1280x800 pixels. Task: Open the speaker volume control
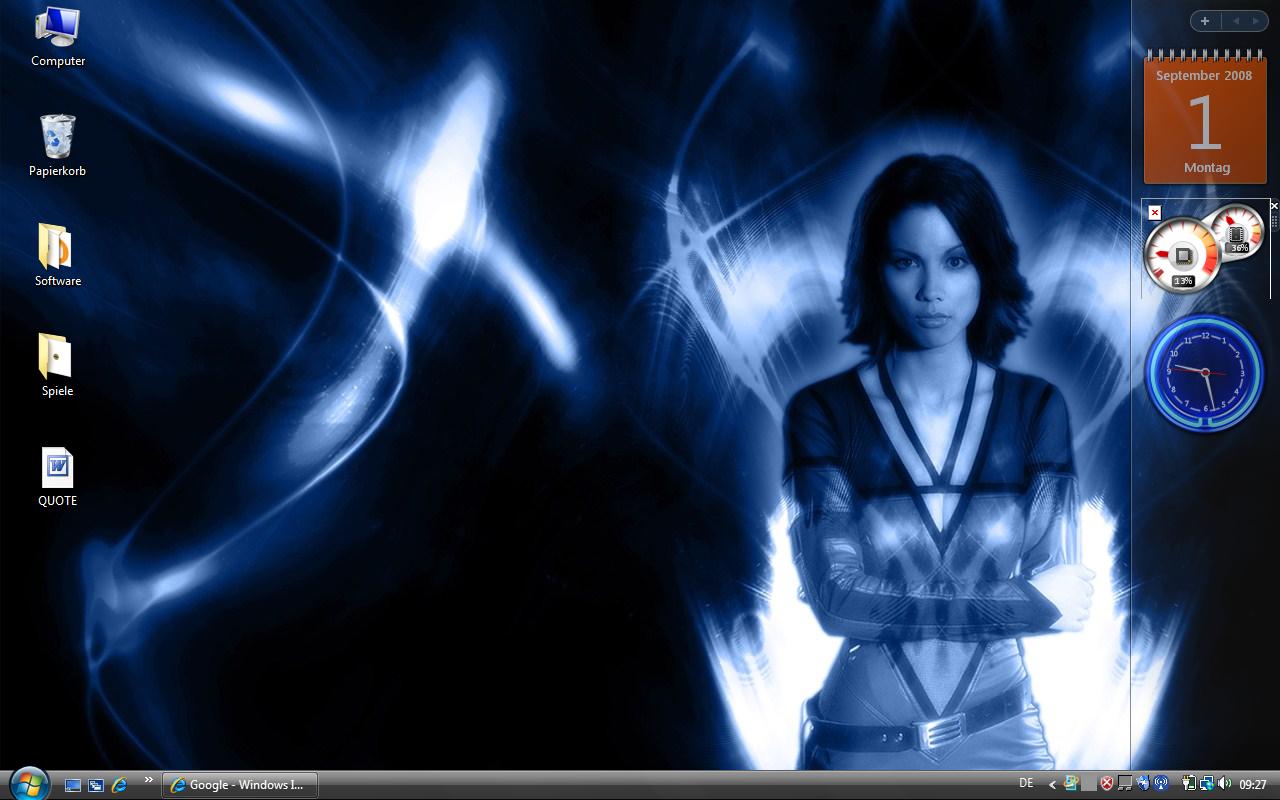[1225, 784]
